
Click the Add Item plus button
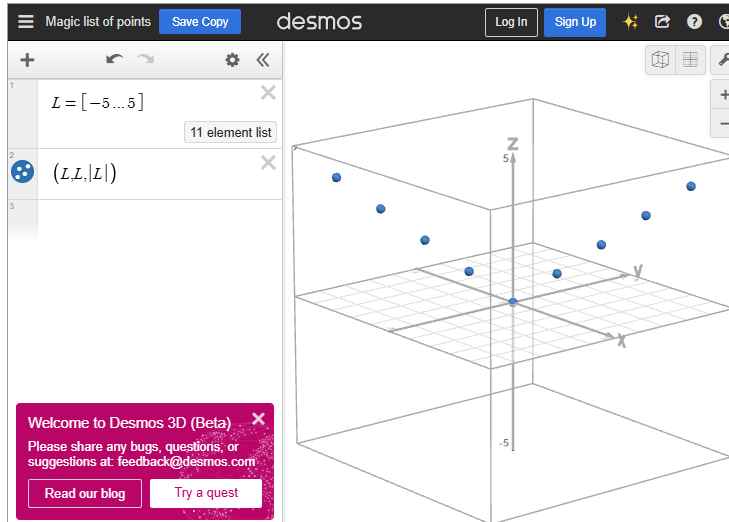click(27, 60)
